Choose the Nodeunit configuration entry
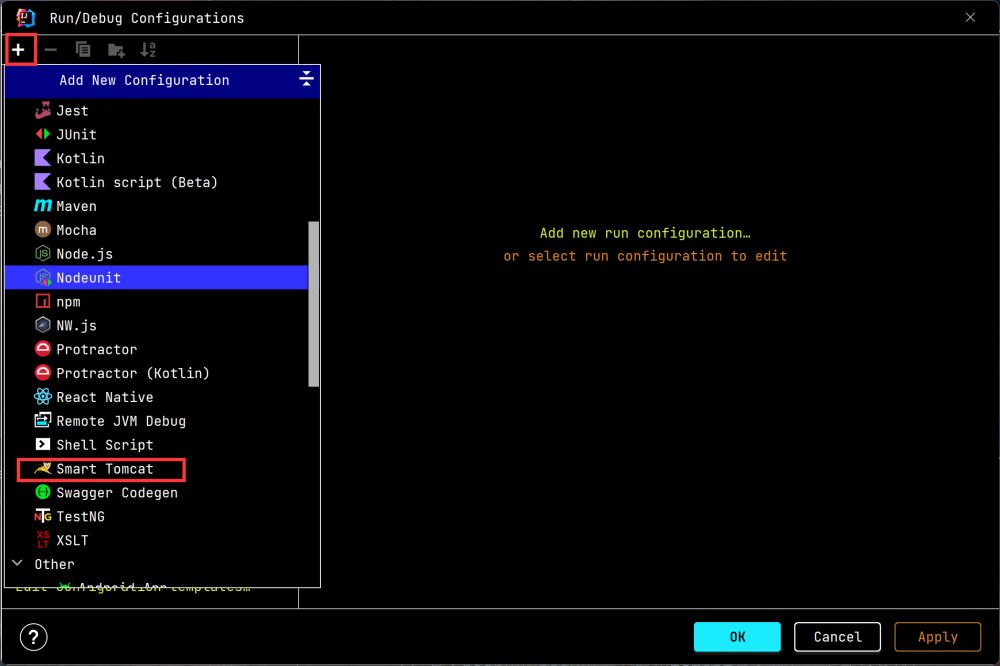The height and width of the screenshot is (666, 1000). click(89, 278)
